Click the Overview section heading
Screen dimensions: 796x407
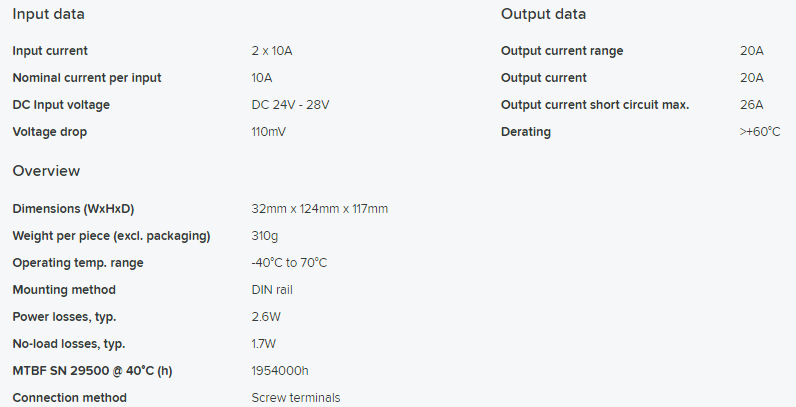click(46, 171)
